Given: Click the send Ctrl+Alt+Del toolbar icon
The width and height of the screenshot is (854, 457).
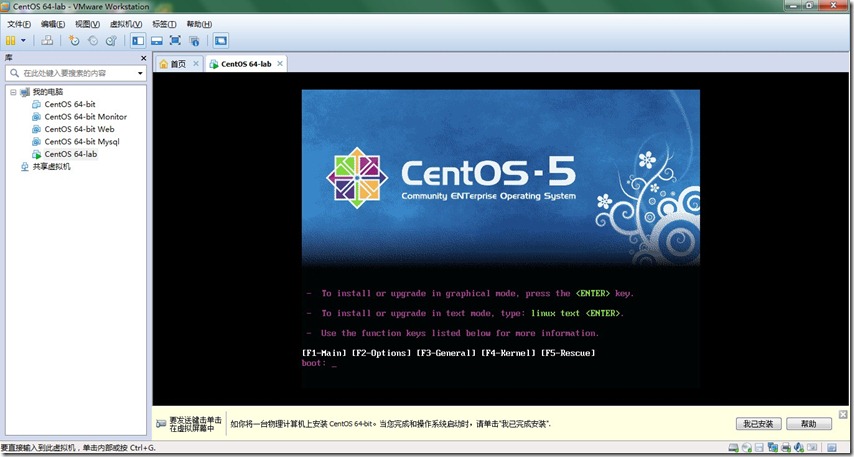Looking at the screenshot, I should click(47, 40).
